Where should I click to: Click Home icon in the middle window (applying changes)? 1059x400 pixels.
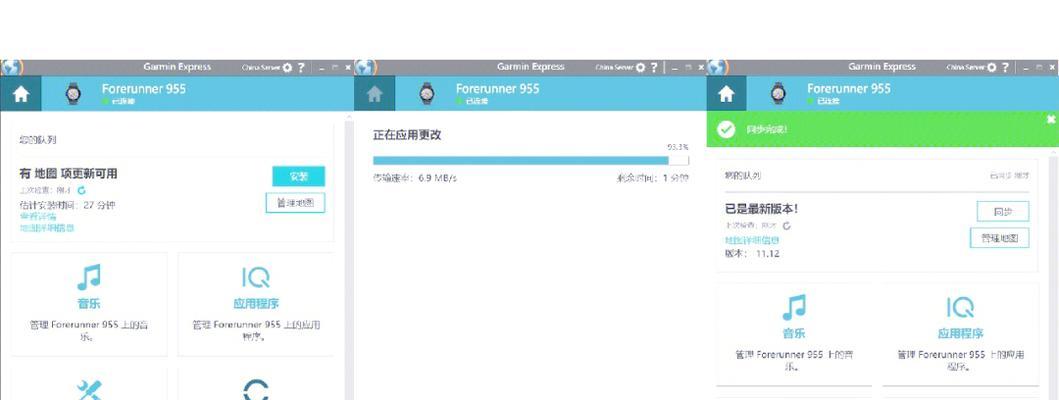(x=375, y=94)
